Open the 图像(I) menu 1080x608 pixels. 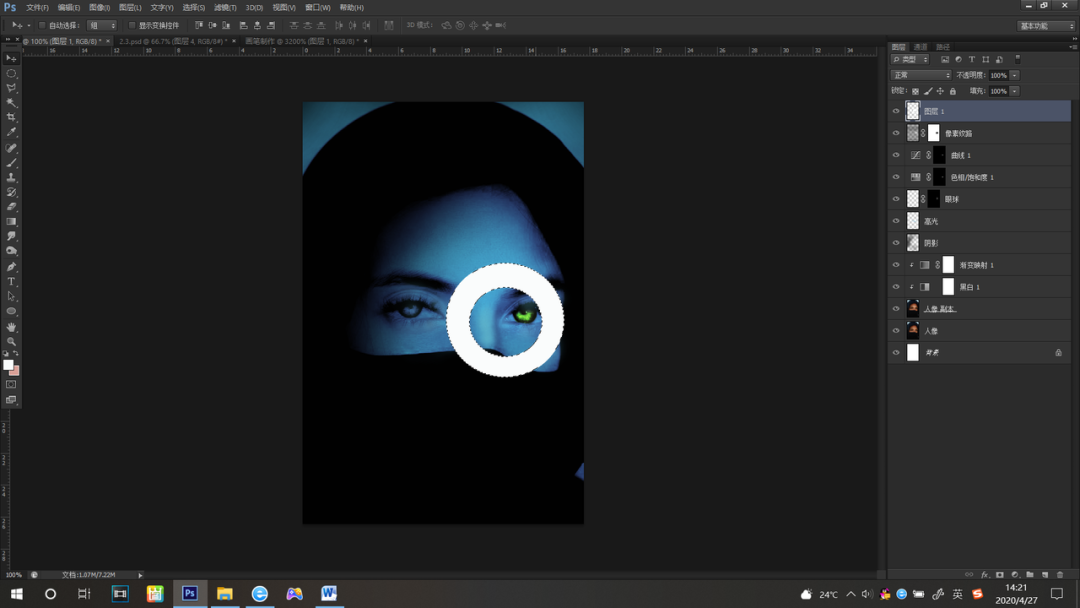[100, 8]
